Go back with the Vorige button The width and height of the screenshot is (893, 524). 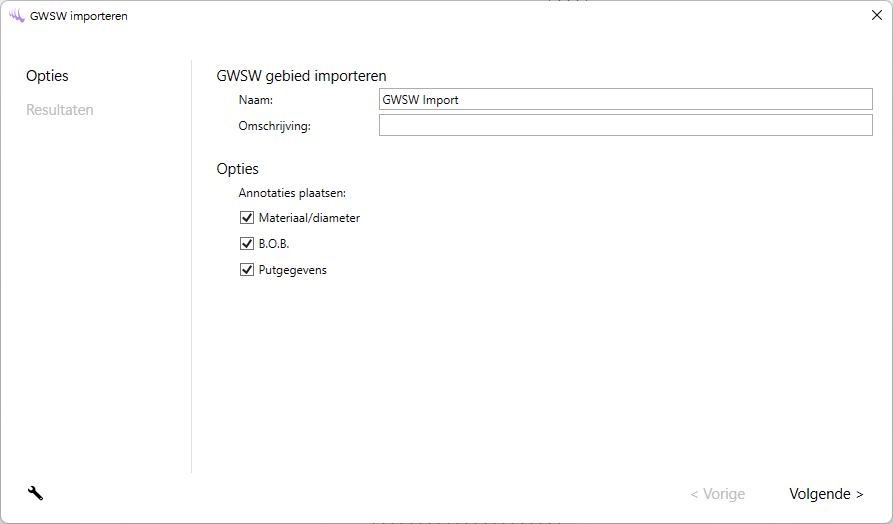point(717,494)
